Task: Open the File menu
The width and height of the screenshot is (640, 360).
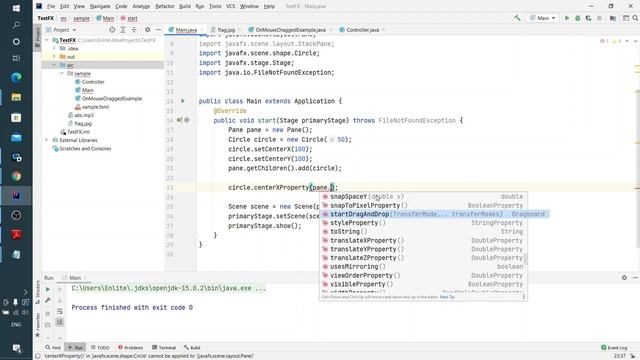Action: pyautogui.click(x=51, y=6)
